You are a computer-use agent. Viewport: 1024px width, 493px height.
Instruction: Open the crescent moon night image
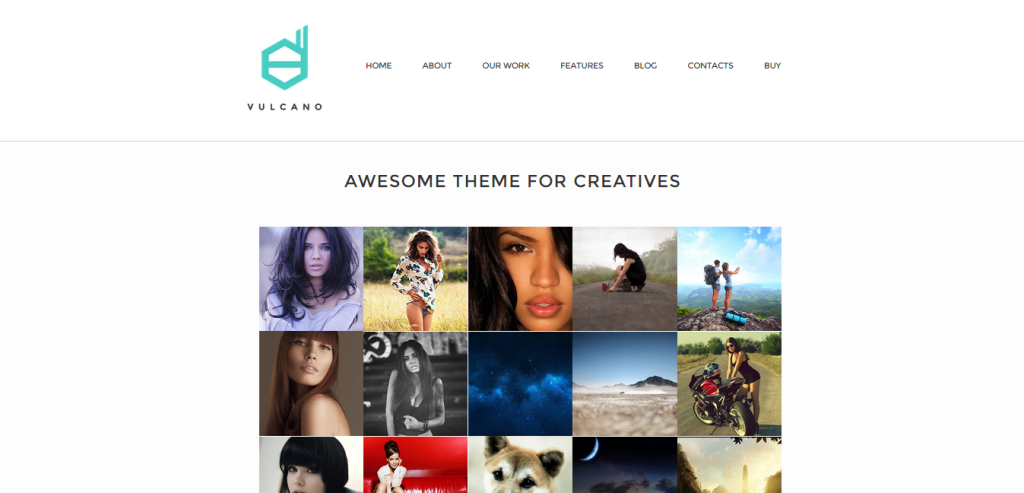pyautogui.click(x=624, y=465)
